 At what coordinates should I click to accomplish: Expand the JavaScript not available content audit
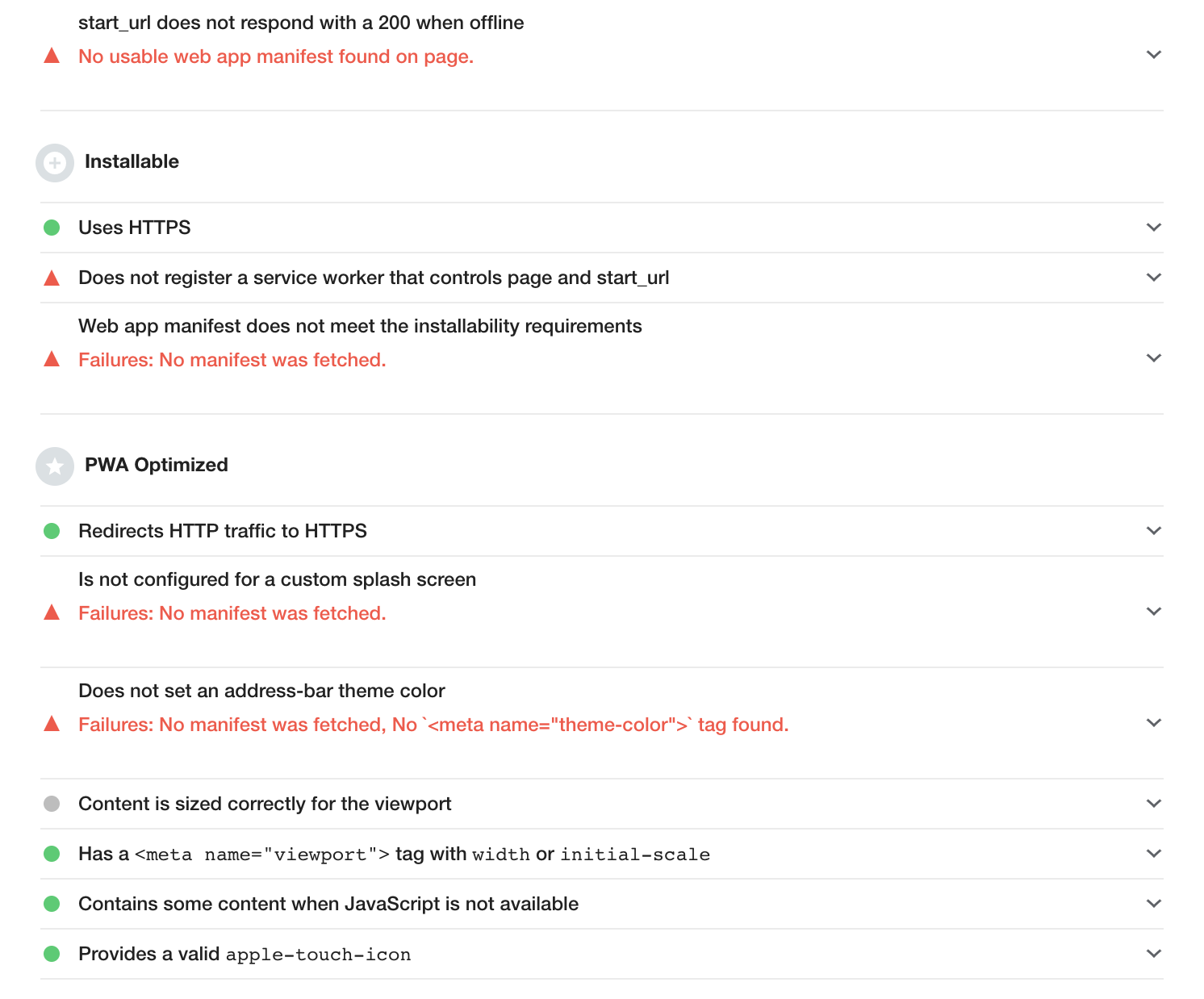pyautogui.click(x=1153, y=904)
